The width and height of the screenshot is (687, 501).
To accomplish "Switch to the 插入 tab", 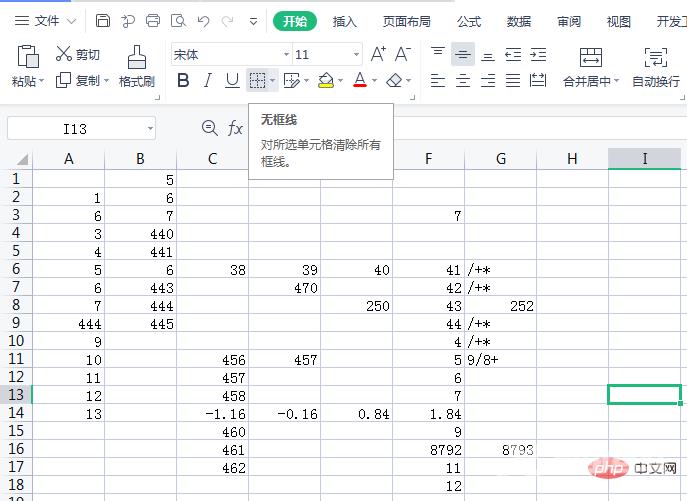I will coord(344,21).
